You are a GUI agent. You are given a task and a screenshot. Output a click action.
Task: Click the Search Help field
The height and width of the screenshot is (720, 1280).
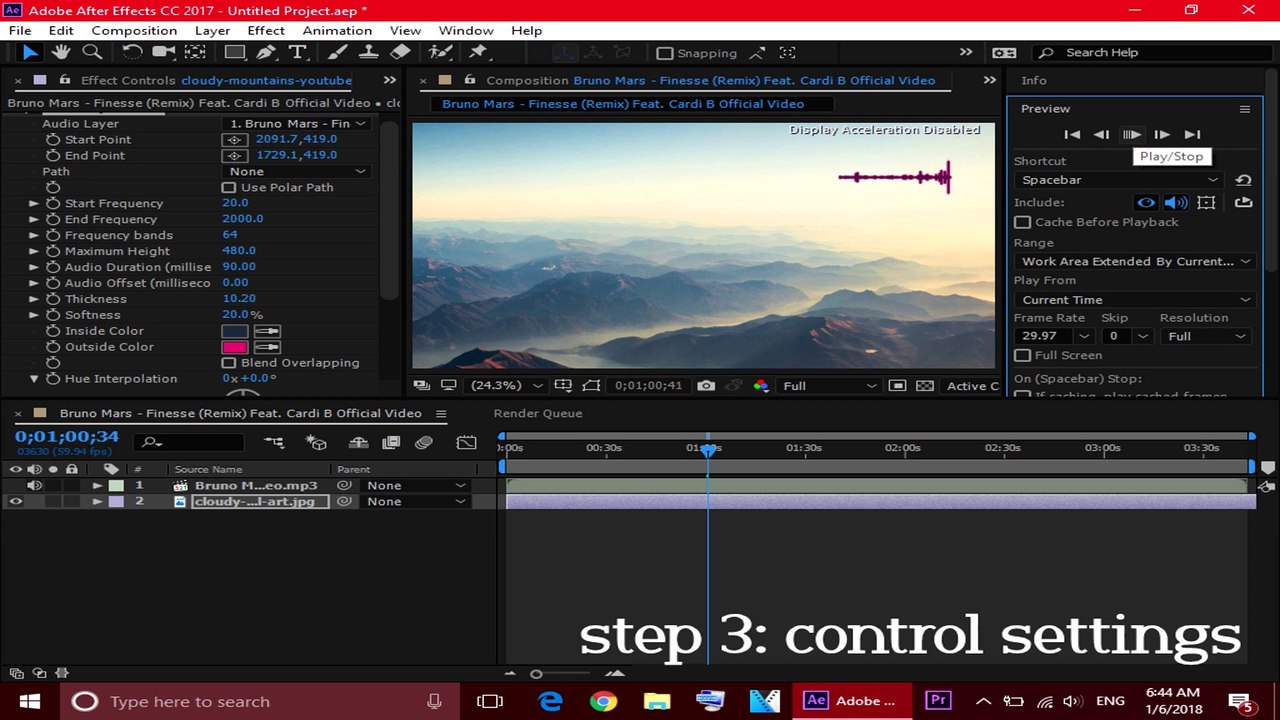coord(1151,53)
